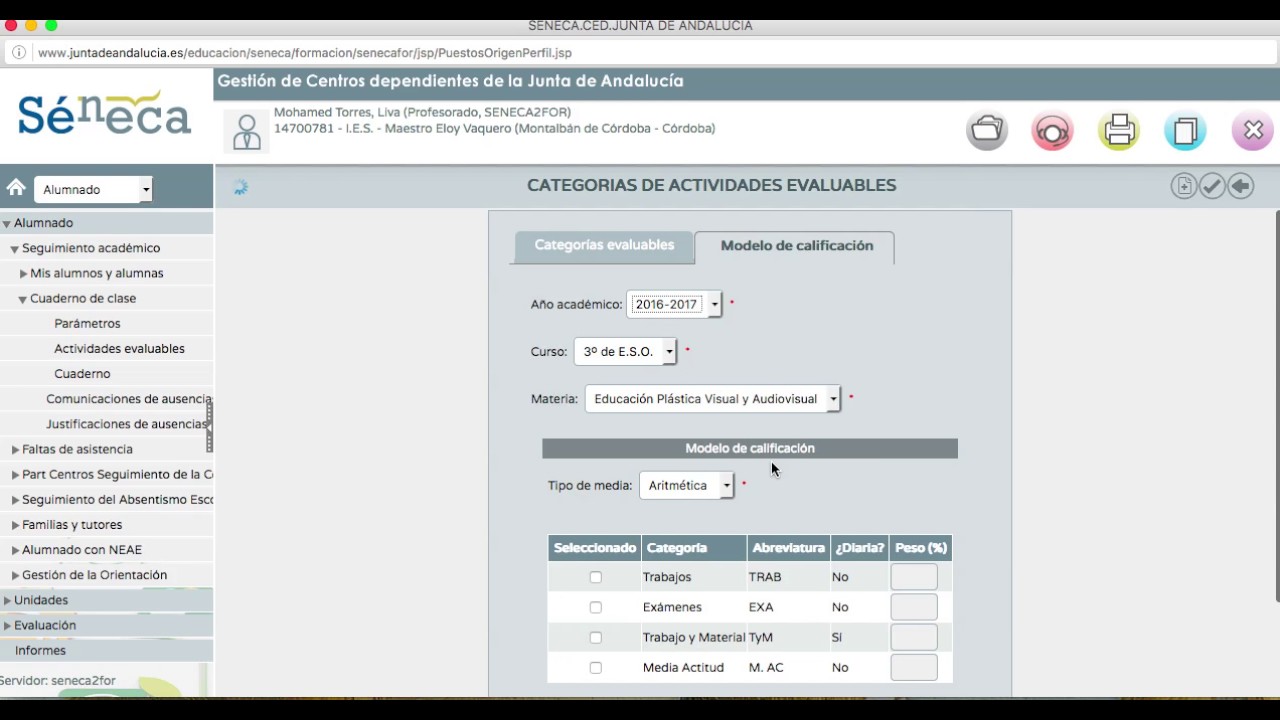Open Actividades evaluables in sidebar
The height and width of the screenshot is (720, 1280).
pos(119,348)
